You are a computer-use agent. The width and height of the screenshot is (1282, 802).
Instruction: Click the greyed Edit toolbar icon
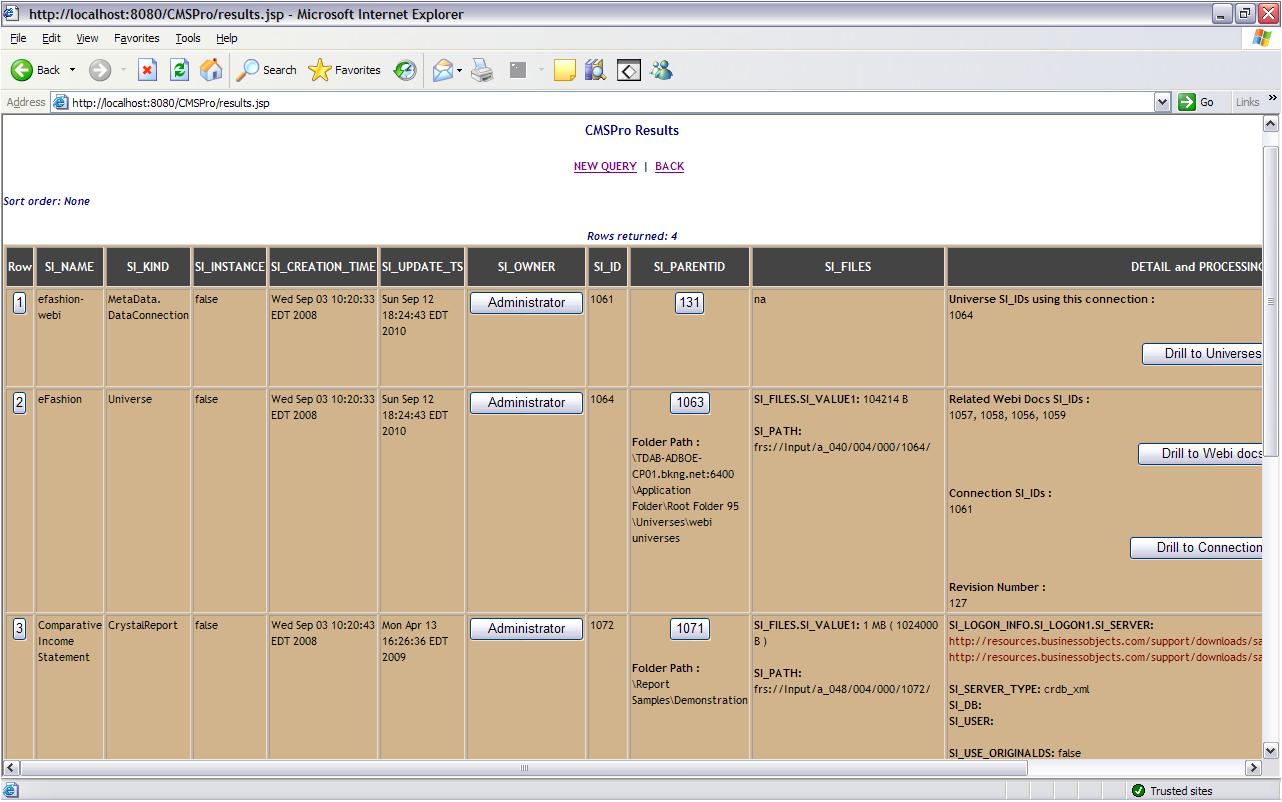coord(518,70)
